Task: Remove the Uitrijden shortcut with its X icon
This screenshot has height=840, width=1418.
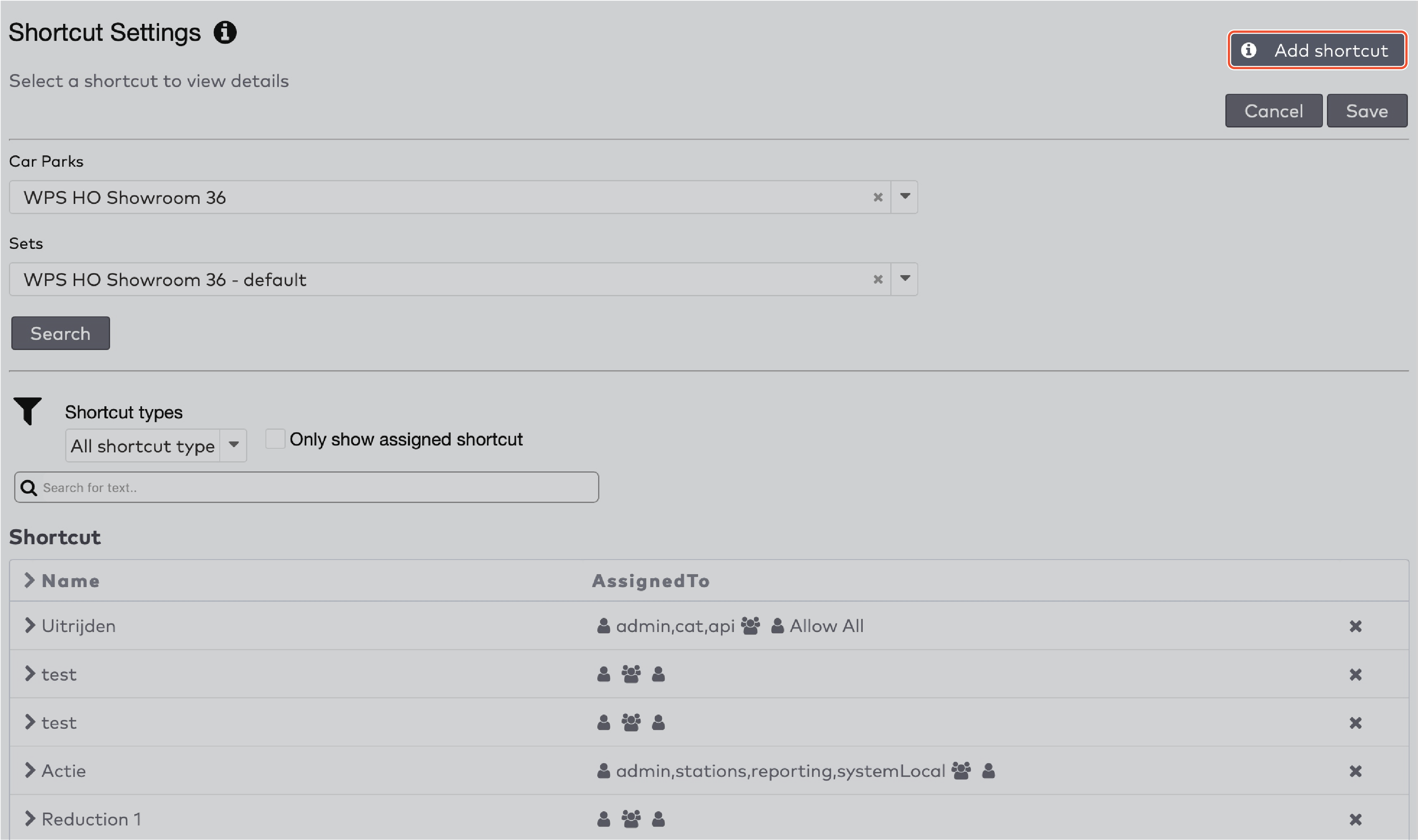Action: click(x=1356, y=626)
